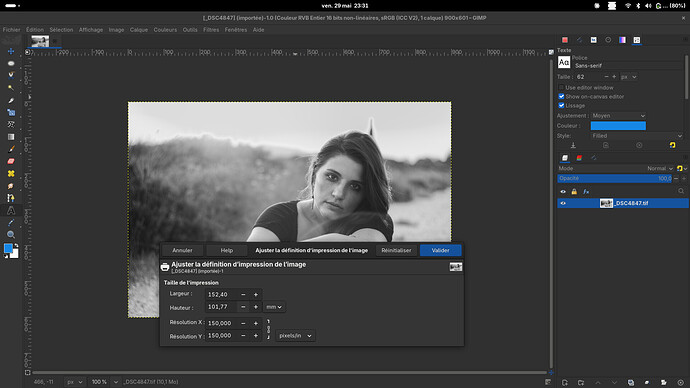690x388 pixels.
Task: Open the Calque menu
Action: point(139,30)
